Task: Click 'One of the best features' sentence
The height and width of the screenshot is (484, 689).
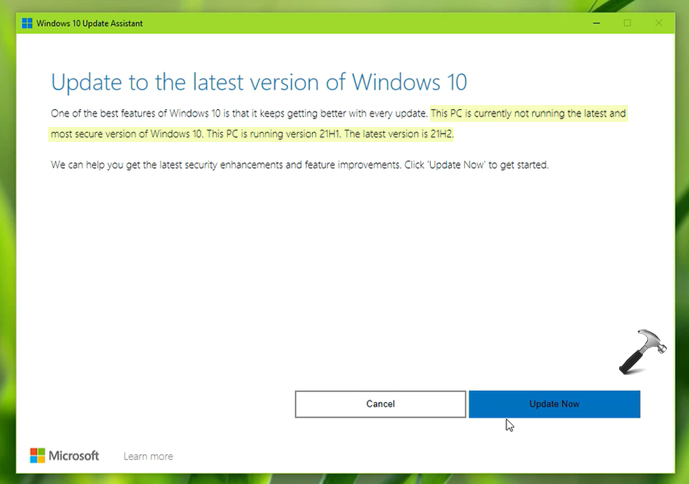Action: [x=239, y=113]
